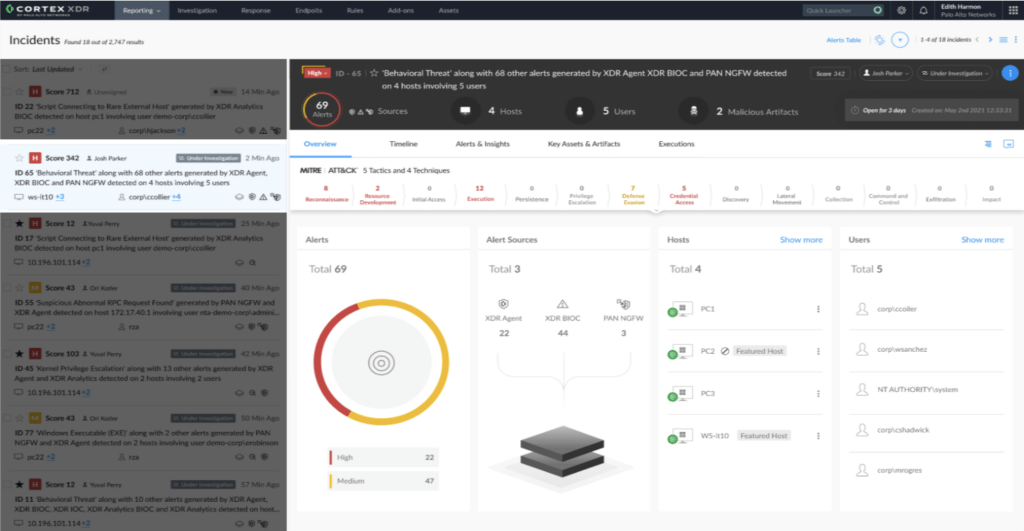Click the PC2 isolation status icon
The height and width of the screenshot is (531, 1024).
(725, 351)
